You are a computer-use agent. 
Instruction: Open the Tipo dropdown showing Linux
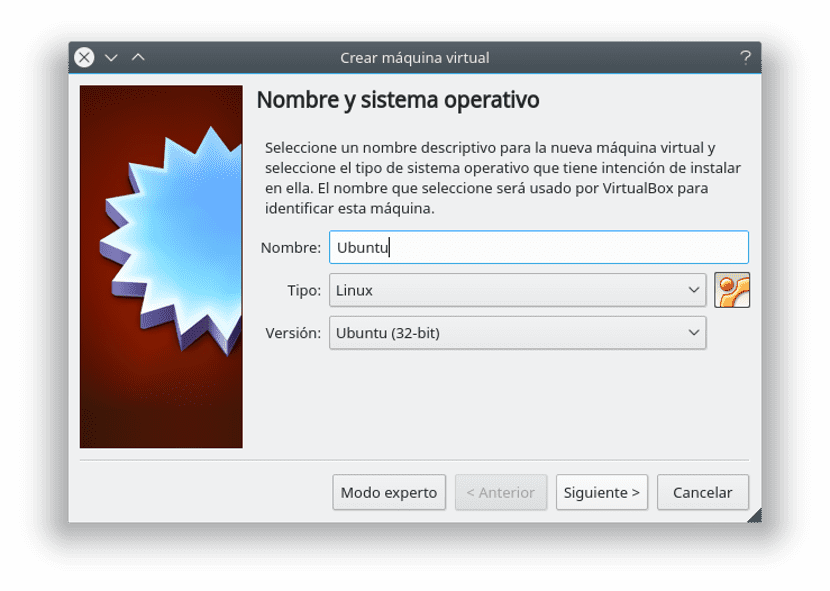coord(517,290)
